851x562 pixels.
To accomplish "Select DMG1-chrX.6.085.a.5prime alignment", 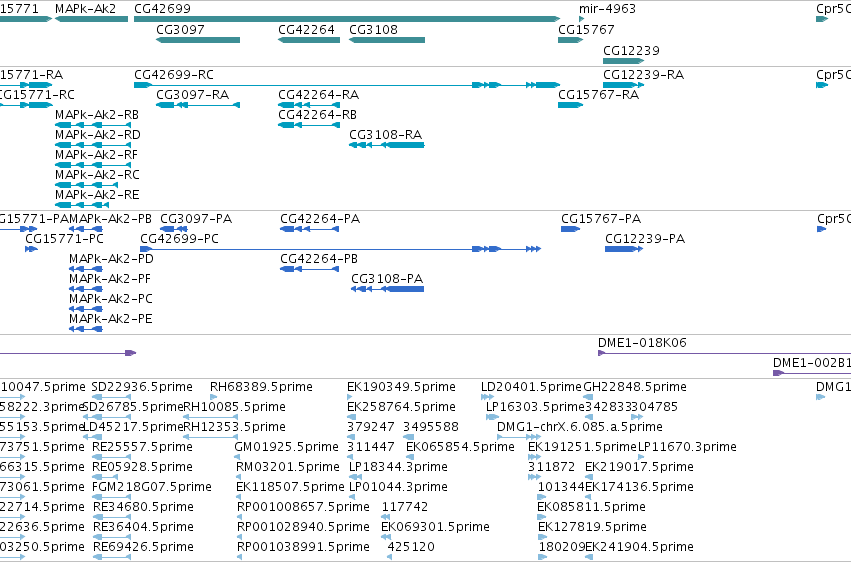I will (x=519, y=437).
